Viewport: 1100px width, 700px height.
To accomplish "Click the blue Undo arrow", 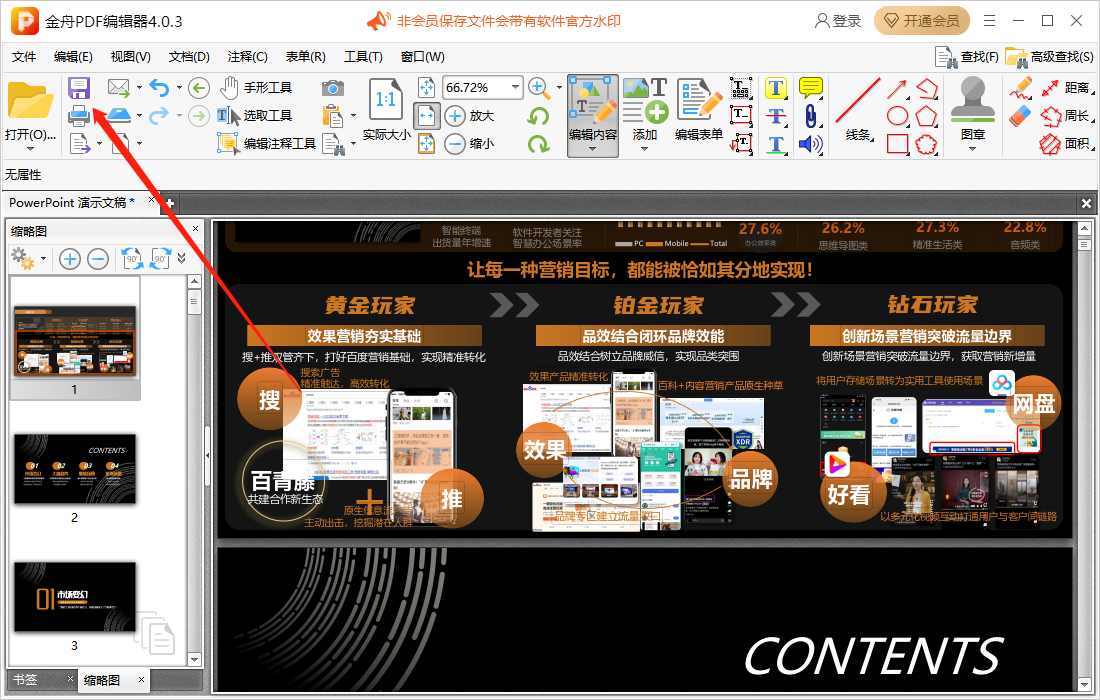I will pyautogui.click(x=159, y=88).
